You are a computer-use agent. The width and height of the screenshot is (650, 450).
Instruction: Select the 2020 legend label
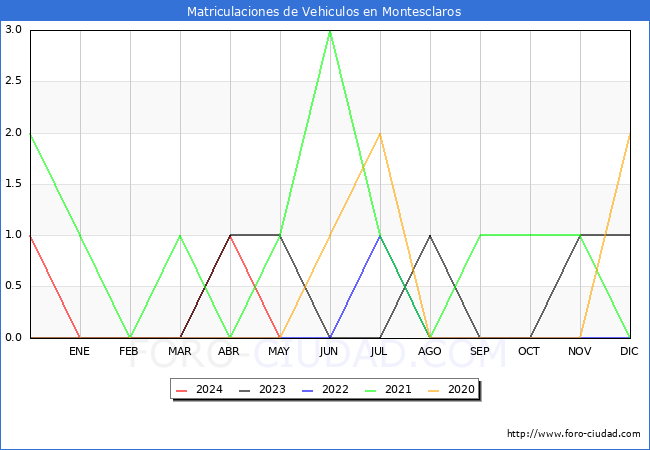point(461,390)
